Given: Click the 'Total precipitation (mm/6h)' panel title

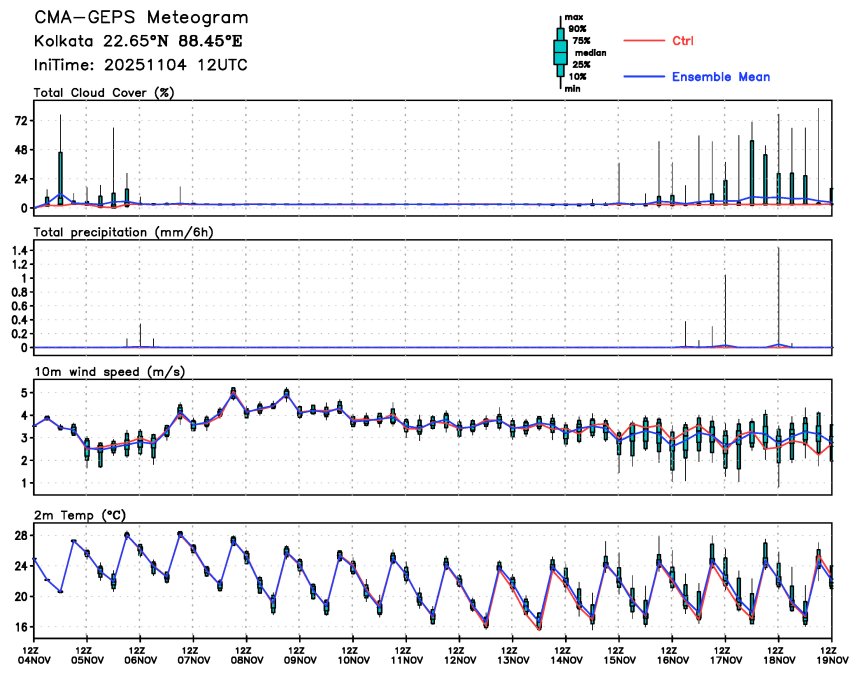Looking at the screenshot, I should 123,232.
